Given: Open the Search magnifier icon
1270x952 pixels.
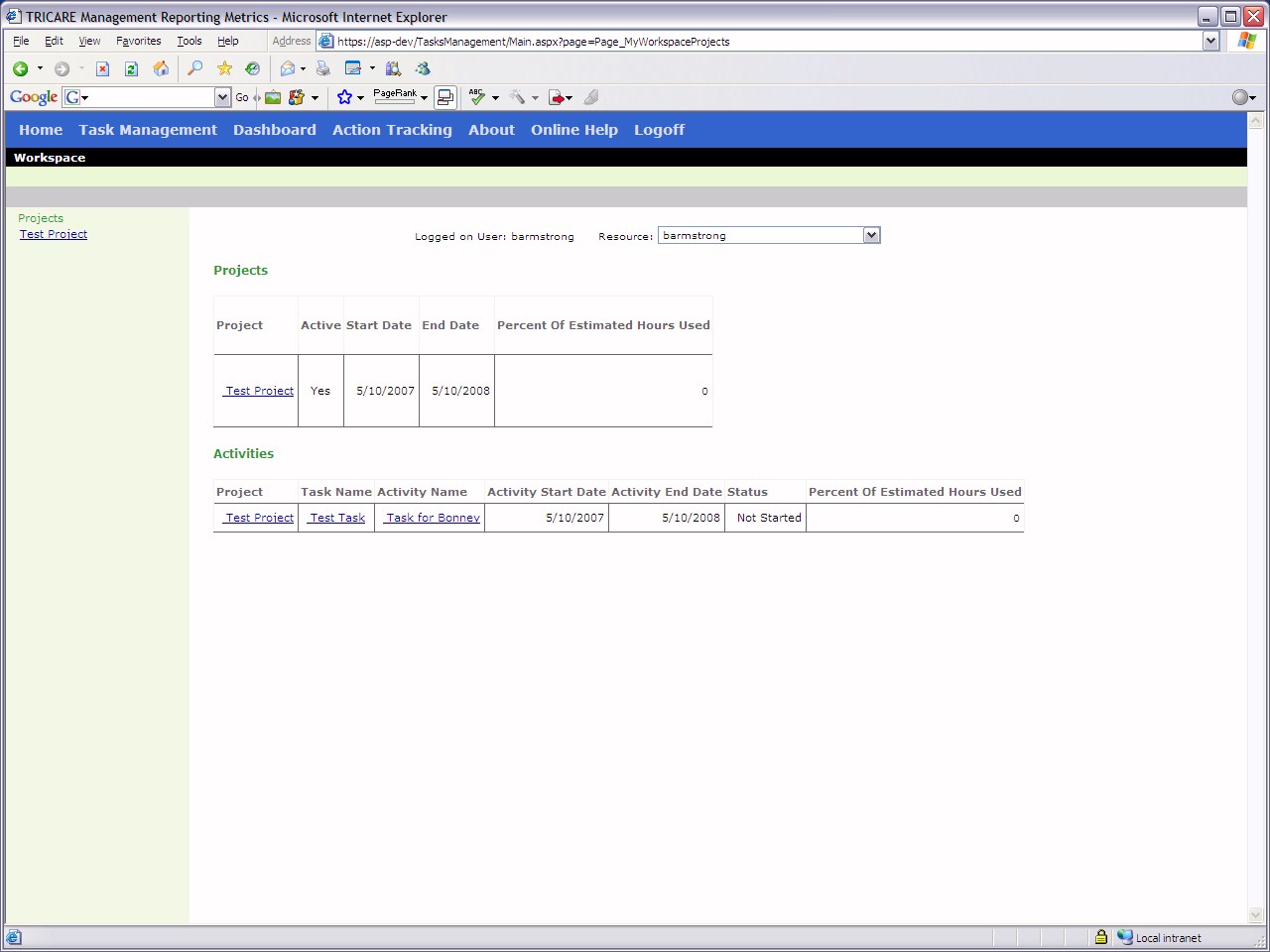Looking at the screenshot, I should [195, 68].
